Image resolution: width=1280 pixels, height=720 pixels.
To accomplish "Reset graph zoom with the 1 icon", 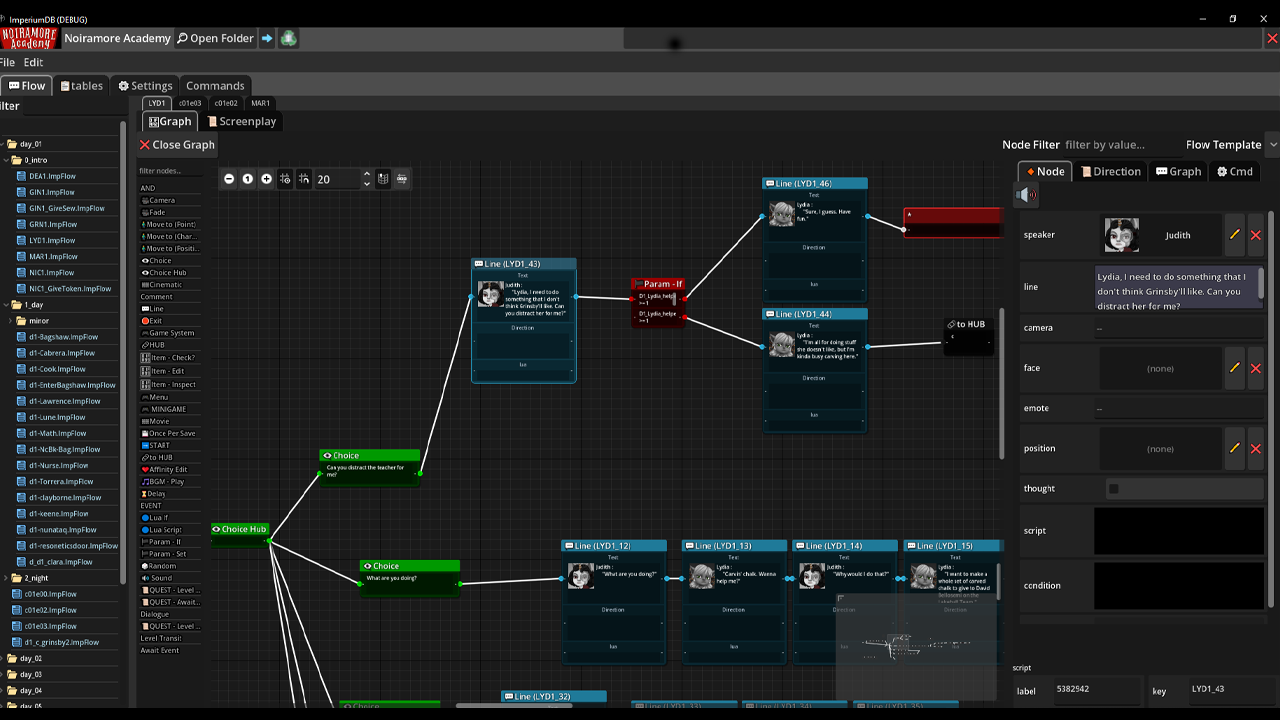I will point(248,179).
